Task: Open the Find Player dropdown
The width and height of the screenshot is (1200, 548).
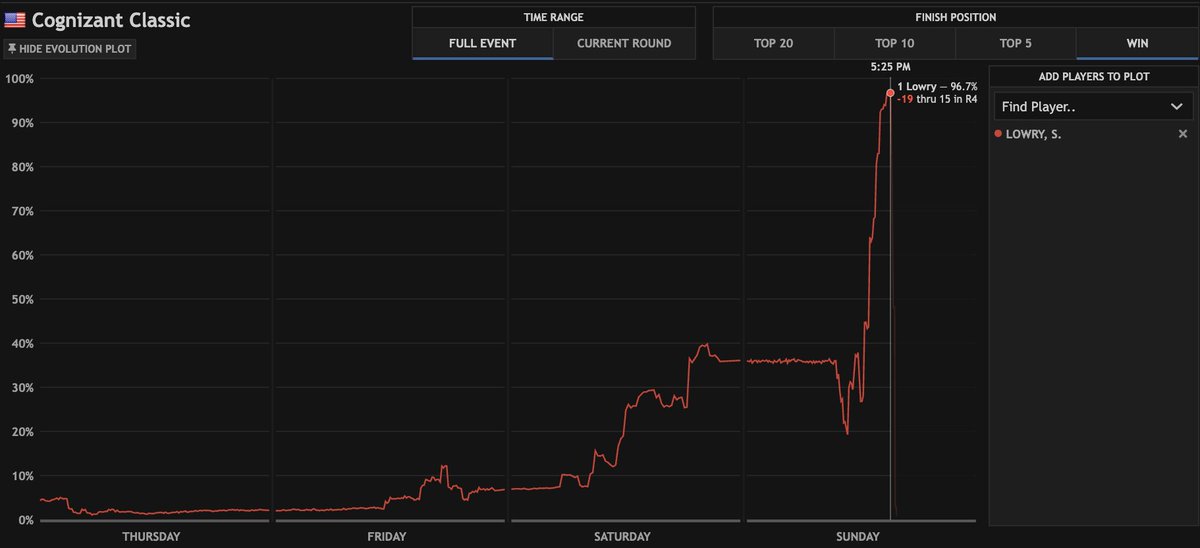Action: (x=1093, y=106)
